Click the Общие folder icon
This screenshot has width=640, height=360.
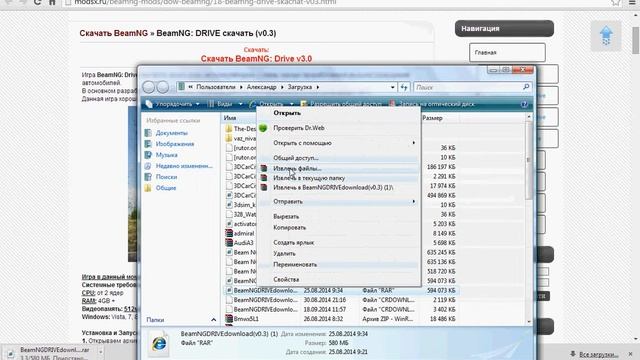point(148,188)
